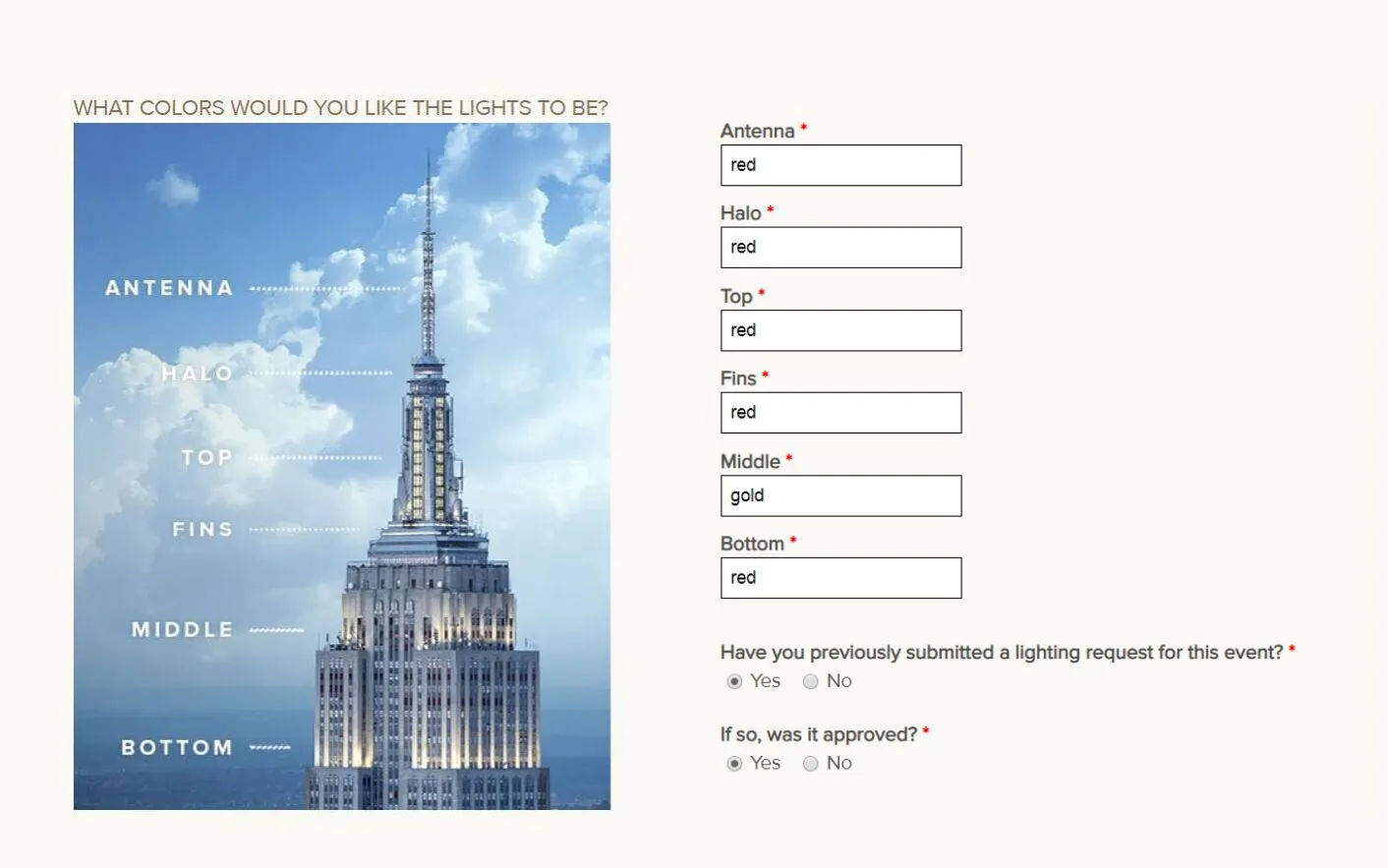Choose No for previously submitted lighting request
Viewport: 1388px width, 868px height.
click(811, 681)
